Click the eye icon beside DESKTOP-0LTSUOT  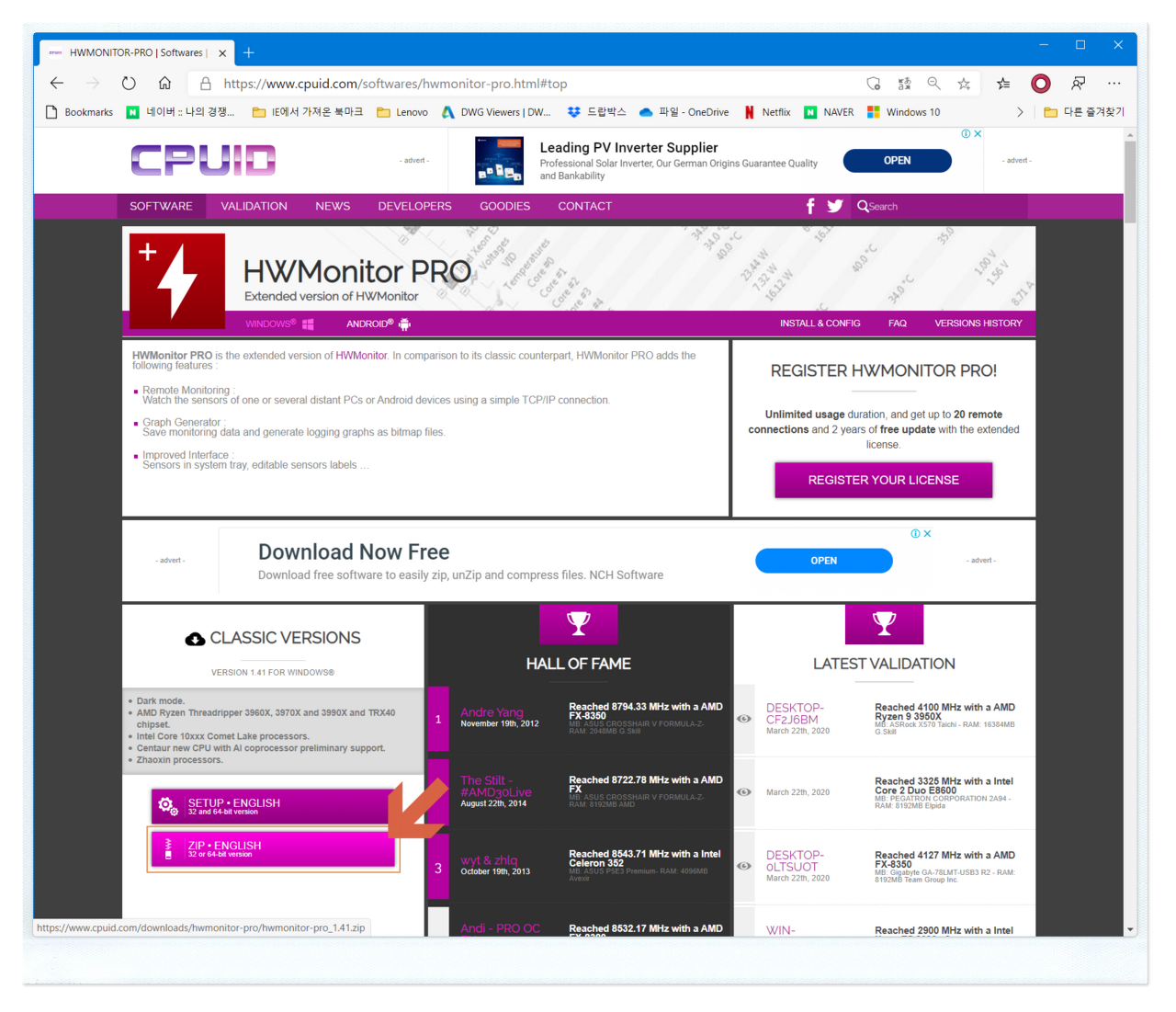(x=744, y=866)
